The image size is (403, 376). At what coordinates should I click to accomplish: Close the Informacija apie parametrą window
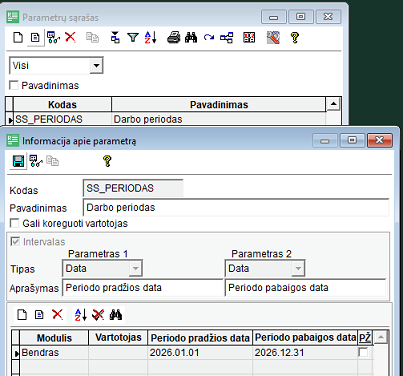click(379, 140)
